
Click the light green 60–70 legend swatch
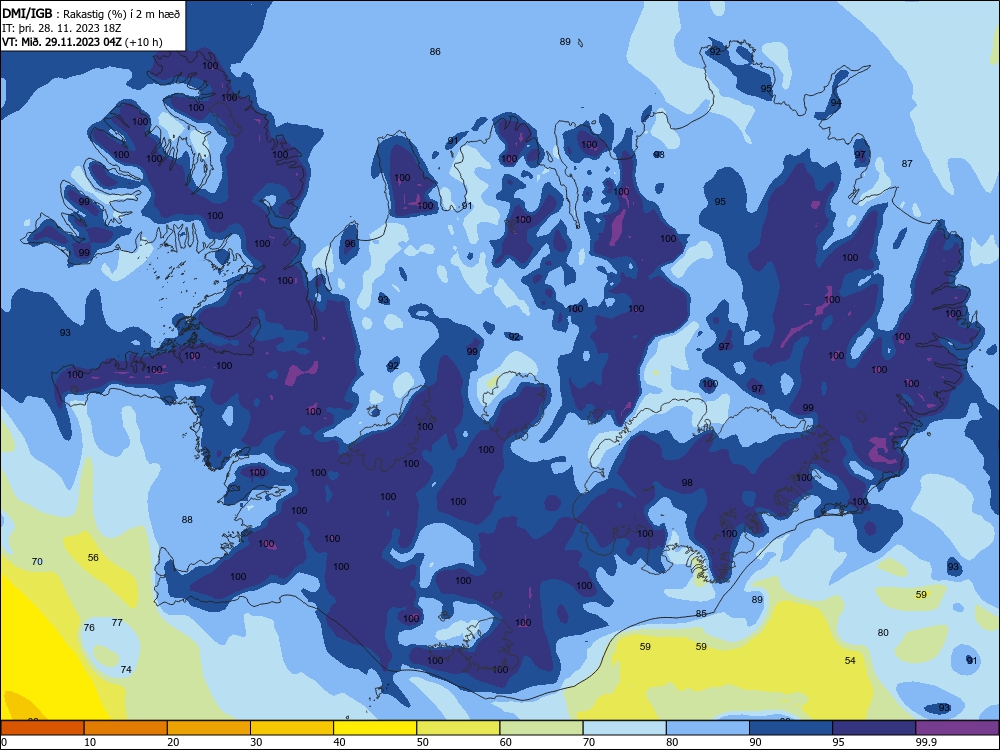point(541,728)
